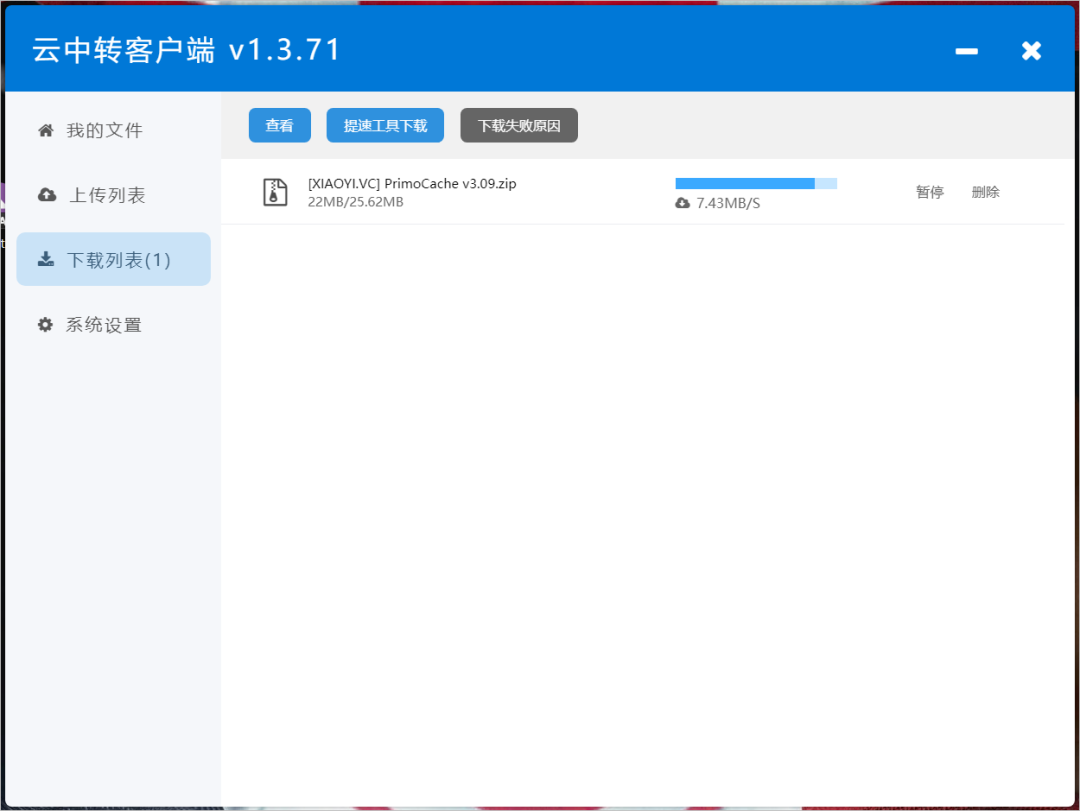This screenshot has height=811, width=1080.
Task: Delete the PrimoCache download via 删除
Action: coord(986,192)
